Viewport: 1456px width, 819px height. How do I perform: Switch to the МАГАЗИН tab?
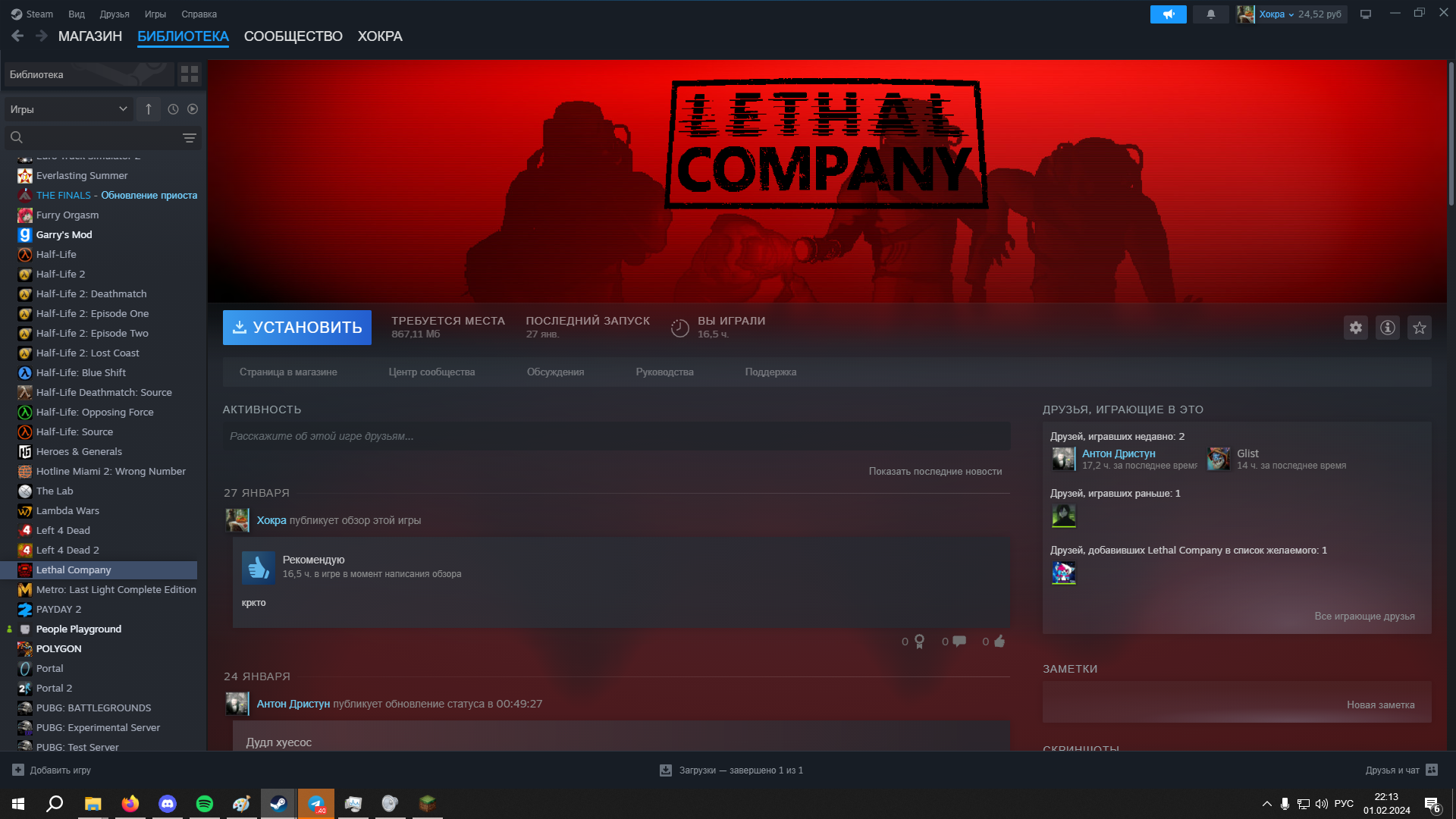tap(90, 36)
